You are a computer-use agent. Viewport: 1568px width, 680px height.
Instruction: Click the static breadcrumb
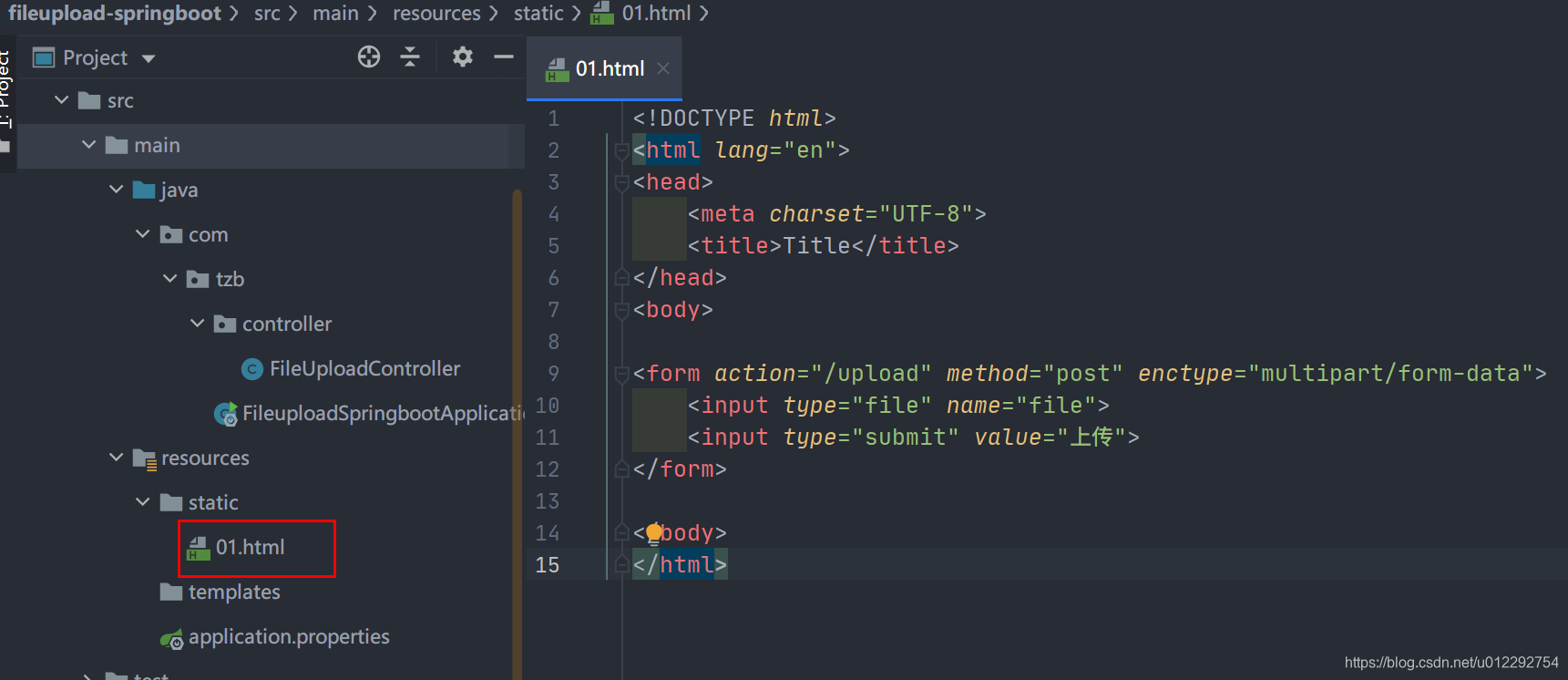click(x=538, y=13)
